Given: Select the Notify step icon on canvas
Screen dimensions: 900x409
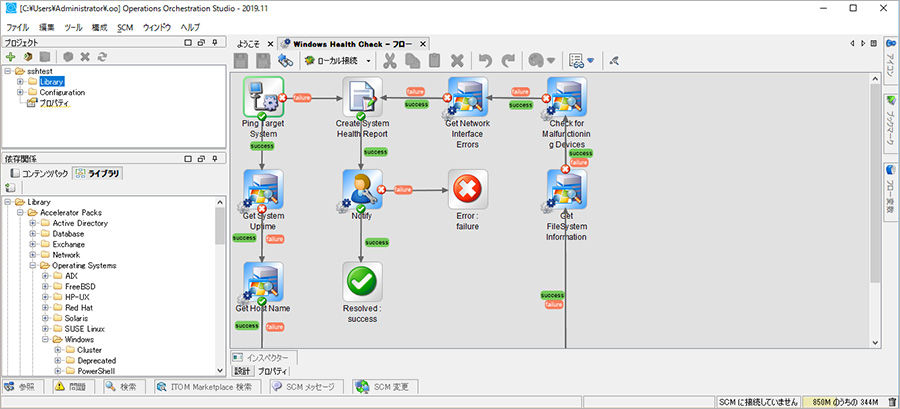Looking at the screenshot, I should click(x=362, y=189).
